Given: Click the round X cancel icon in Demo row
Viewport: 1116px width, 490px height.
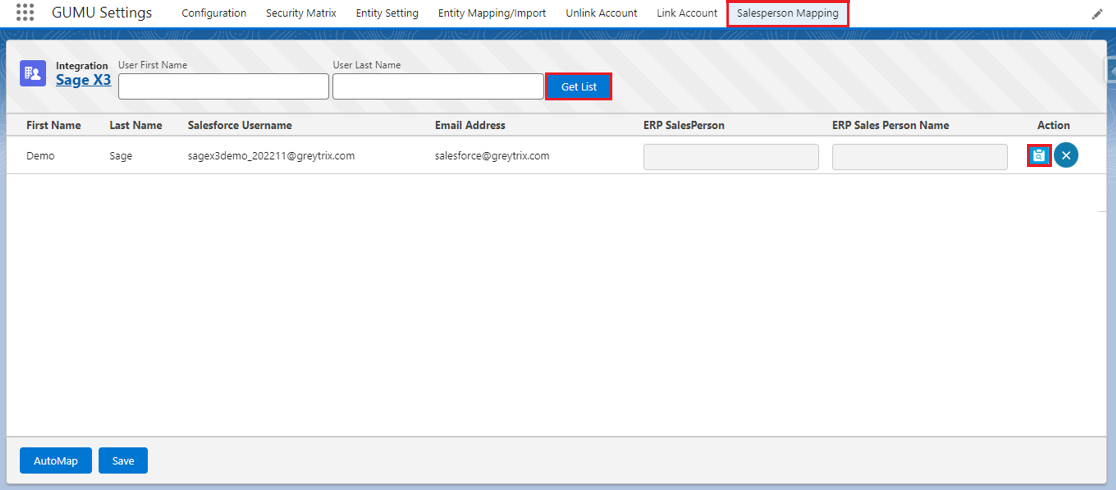Looking at the screenshot, I should click(x=1066, y=156).
